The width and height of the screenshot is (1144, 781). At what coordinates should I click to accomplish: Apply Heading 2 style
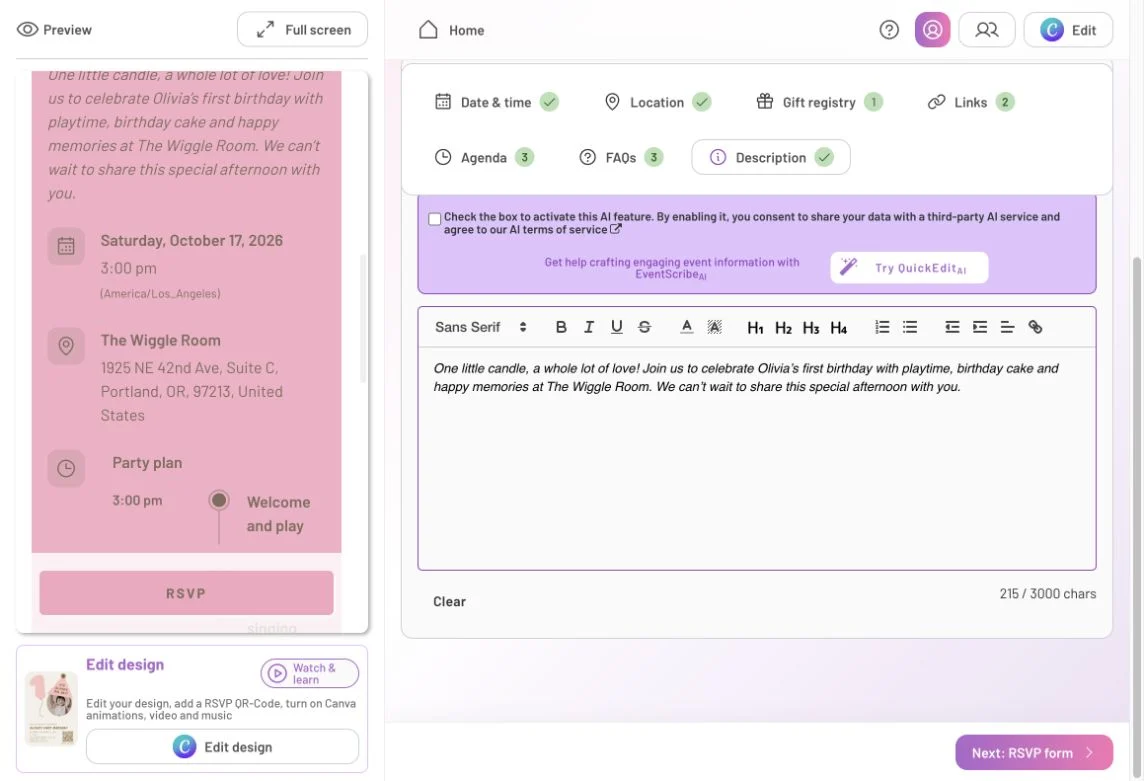pyautogui.click(x=783, y=328)
